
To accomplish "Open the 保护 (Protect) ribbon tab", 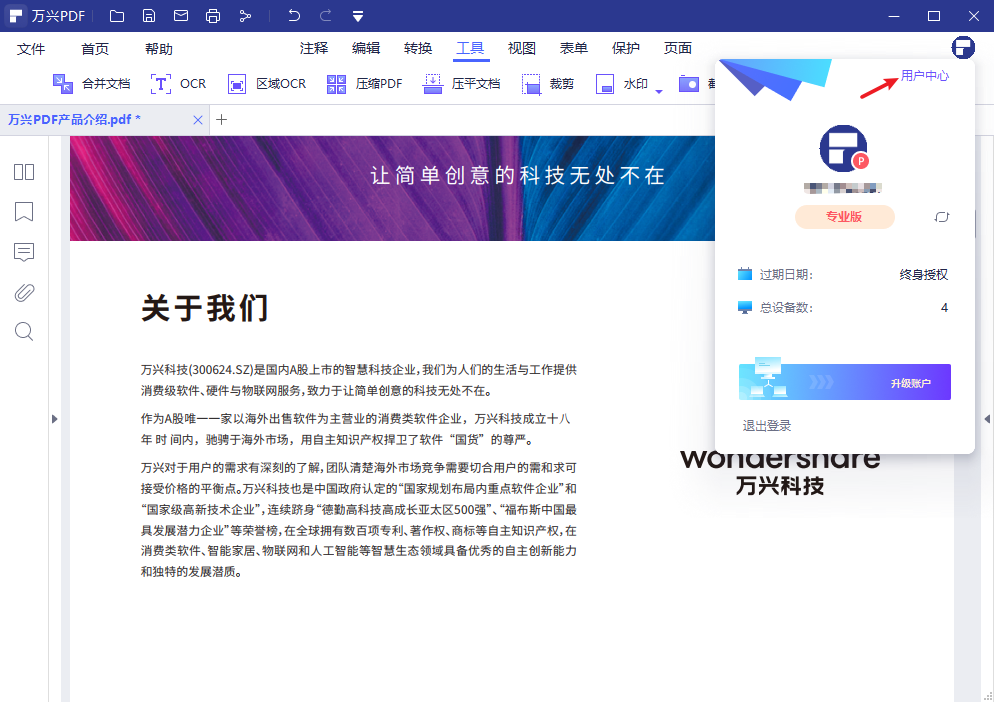I will click(625, 47).
